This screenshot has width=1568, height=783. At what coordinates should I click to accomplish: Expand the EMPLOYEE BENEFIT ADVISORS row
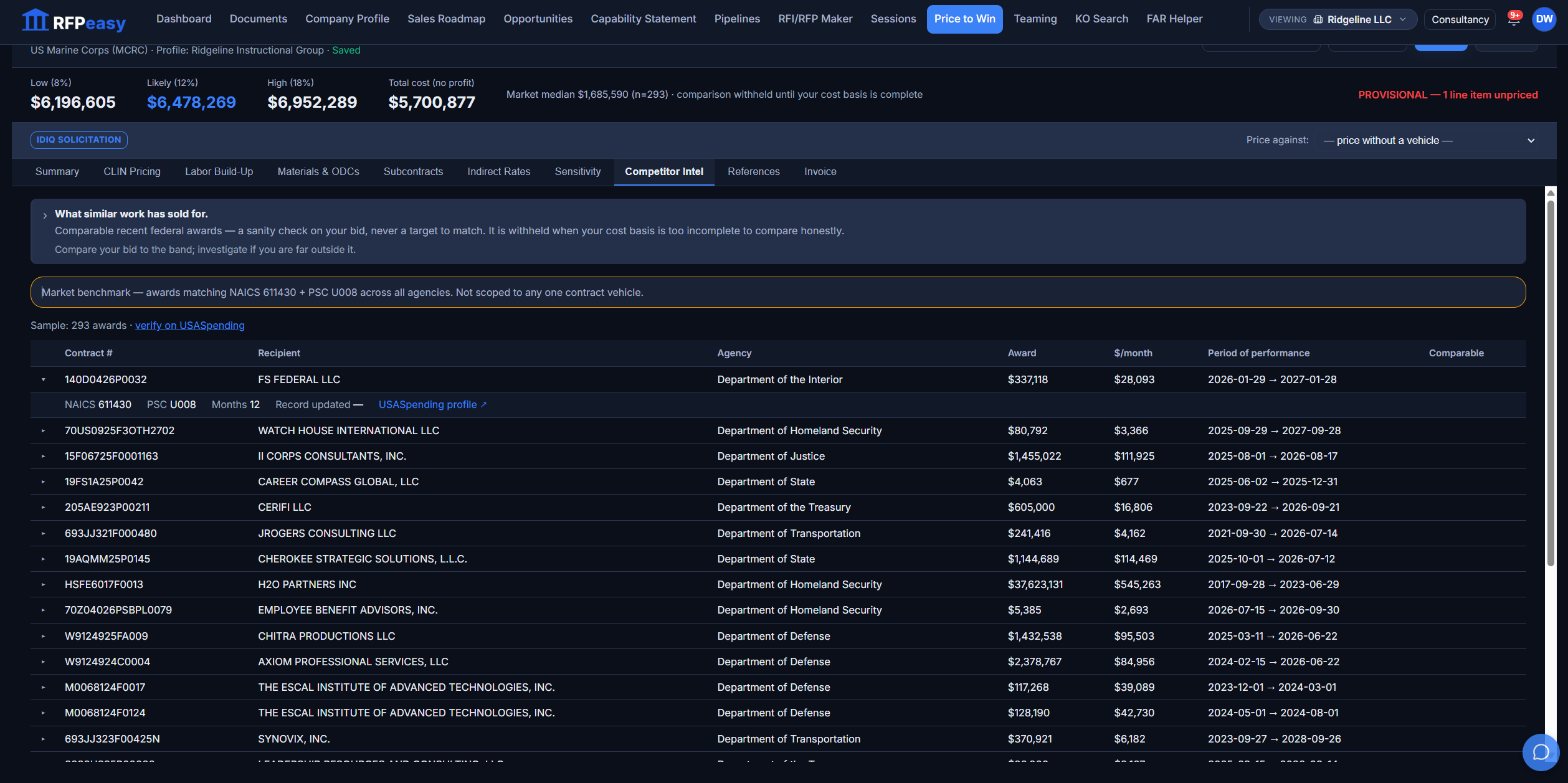(x=44, y=610)
